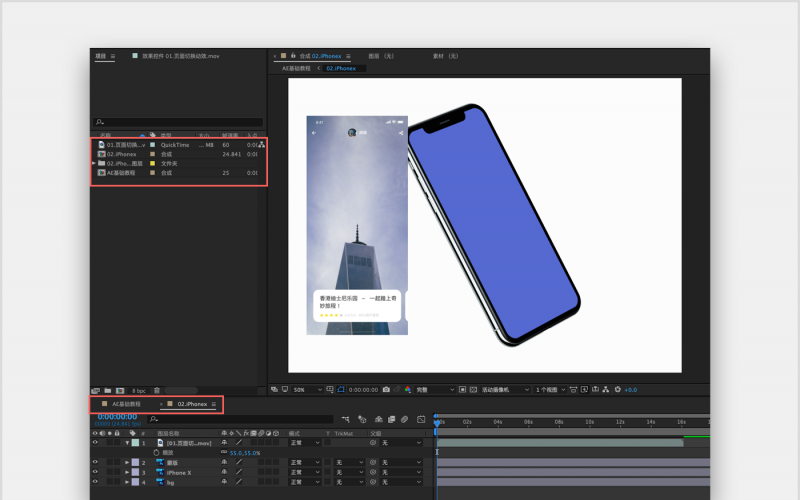
Task: Open the 图层 (无) viewer tab
Action: pyautogui.click(x=381, y=56)
